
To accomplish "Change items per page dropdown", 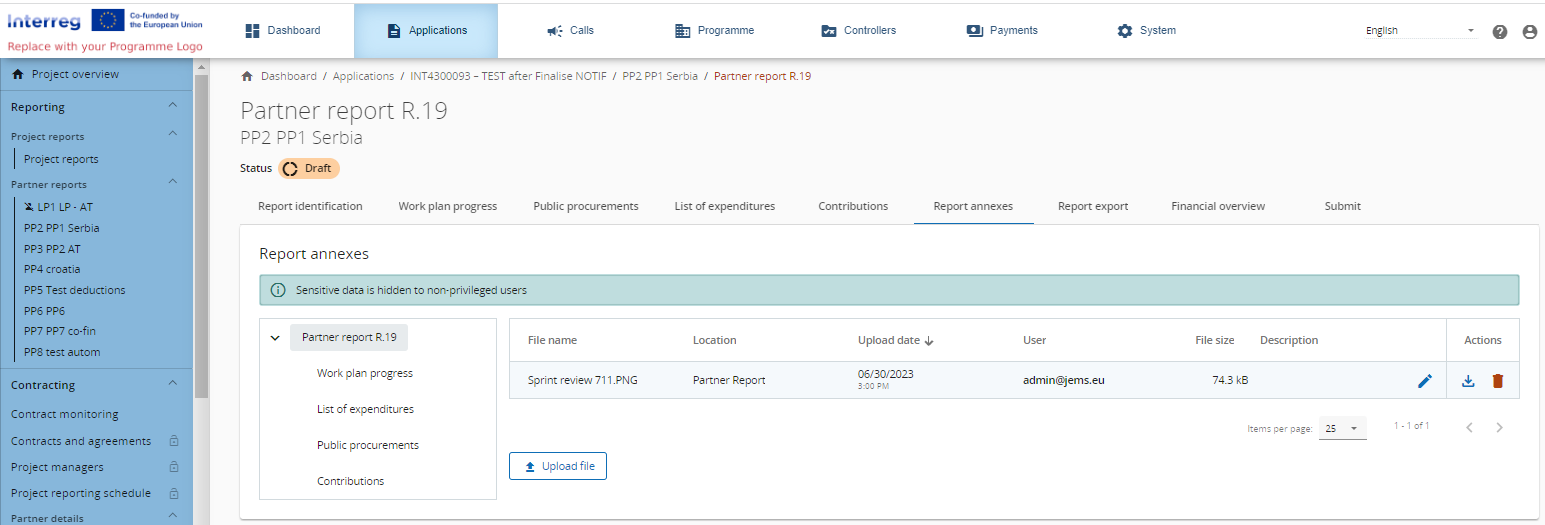I will pos(1342,428).
